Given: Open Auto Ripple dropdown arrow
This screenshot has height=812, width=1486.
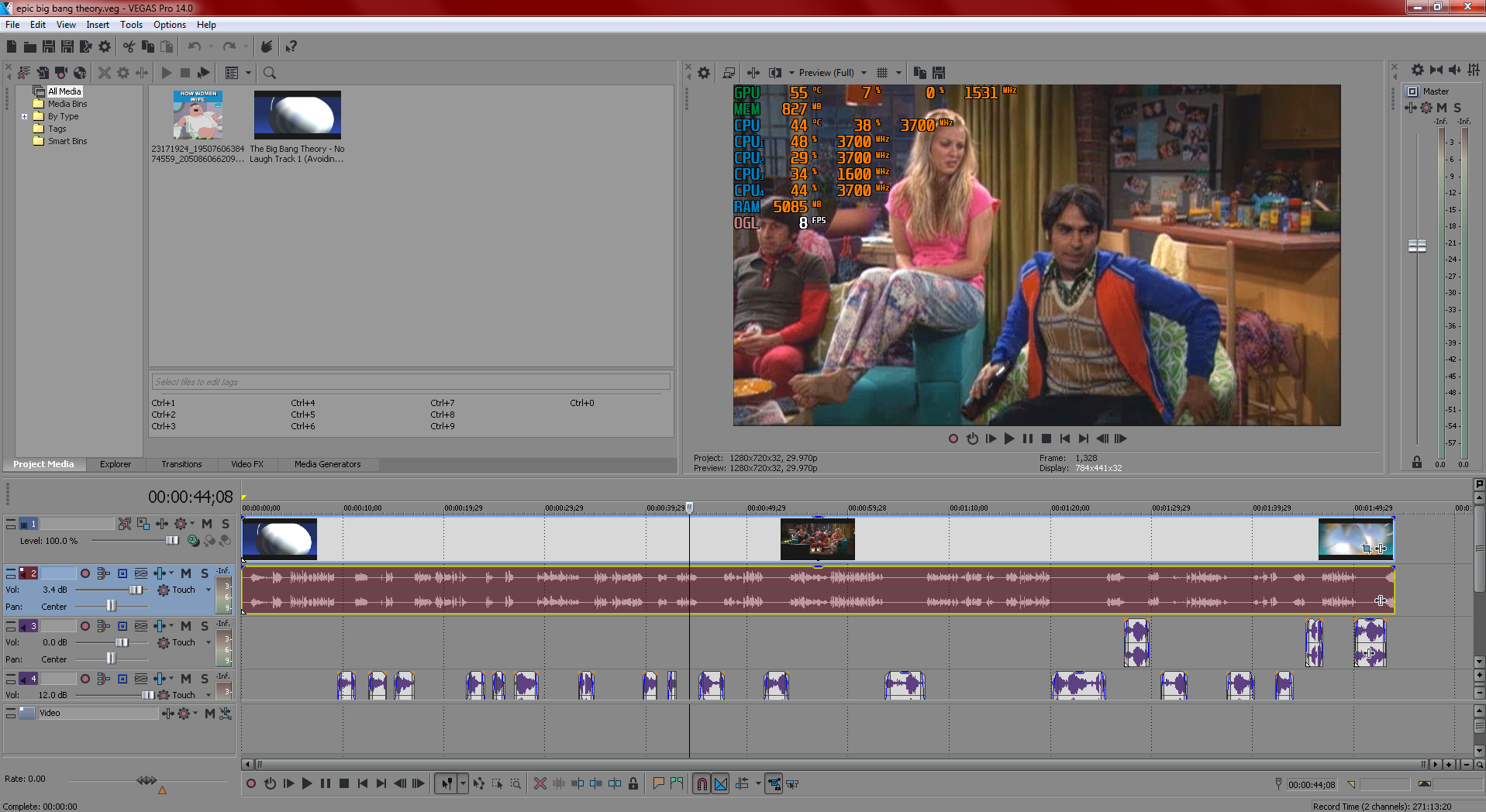Looking at the screenshot, I should pyautogui.click(x=758, y=784).
